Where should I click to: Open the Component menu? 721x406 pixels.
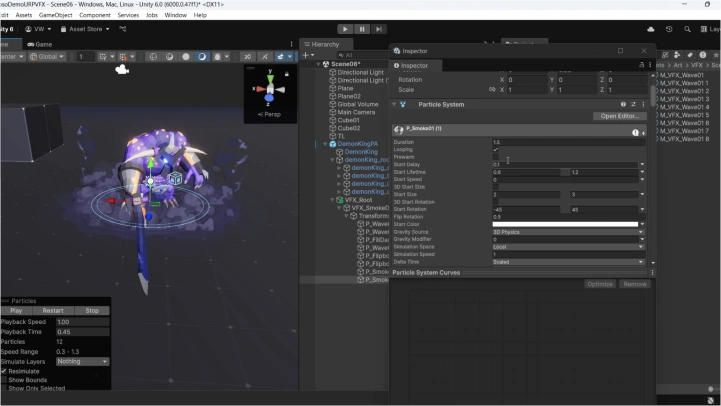(x=95, y=15)
